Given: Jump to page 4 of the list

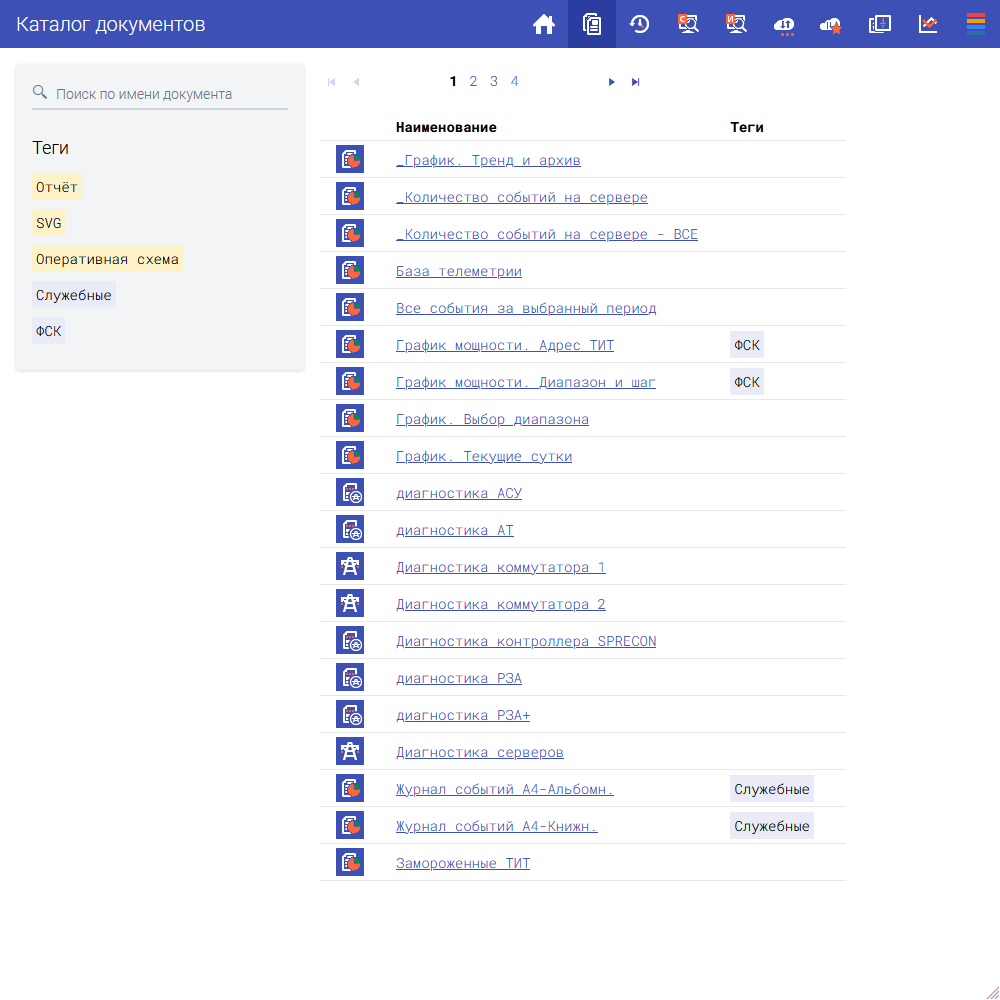Looking at the screenshot, I should click(x=515, y=82).
